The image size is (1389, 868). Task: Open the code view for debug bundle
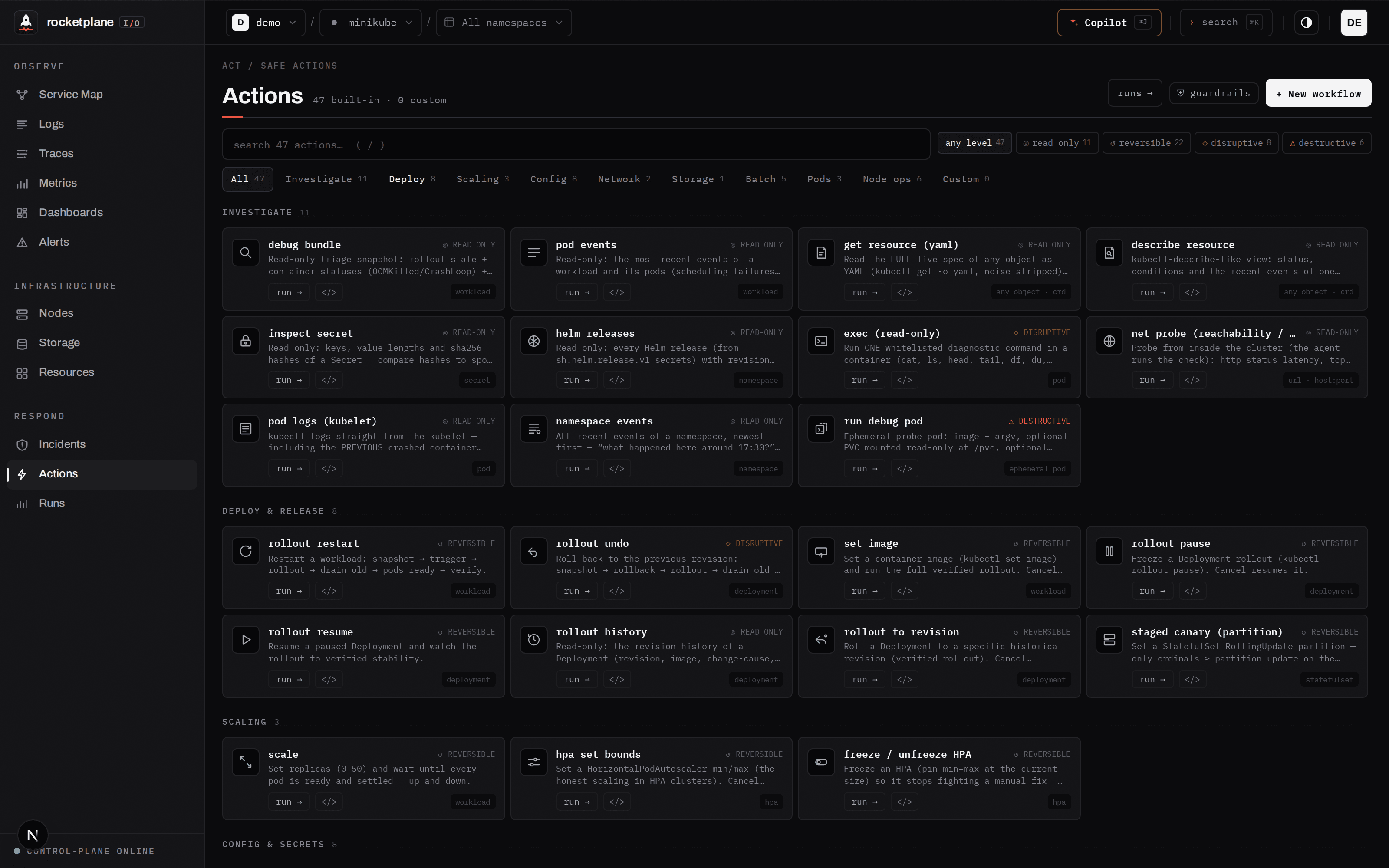329,292
